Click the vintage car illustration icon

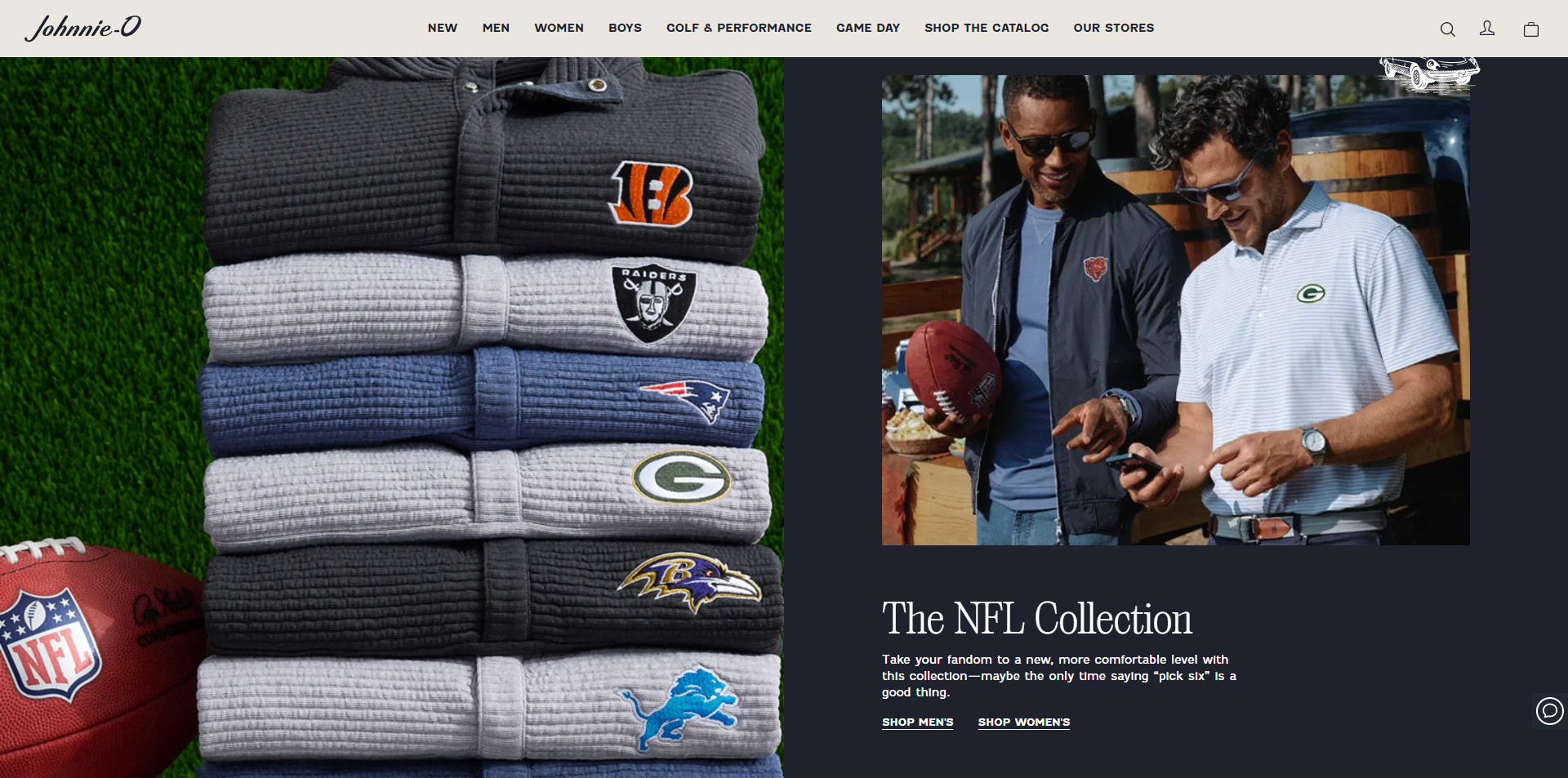1429,72
